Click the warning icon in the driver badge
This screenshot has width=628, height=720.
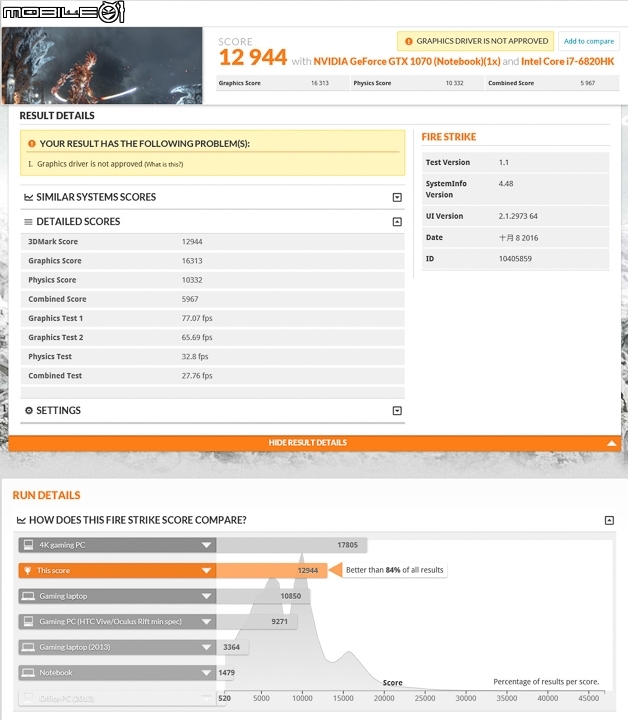[408, 41]
